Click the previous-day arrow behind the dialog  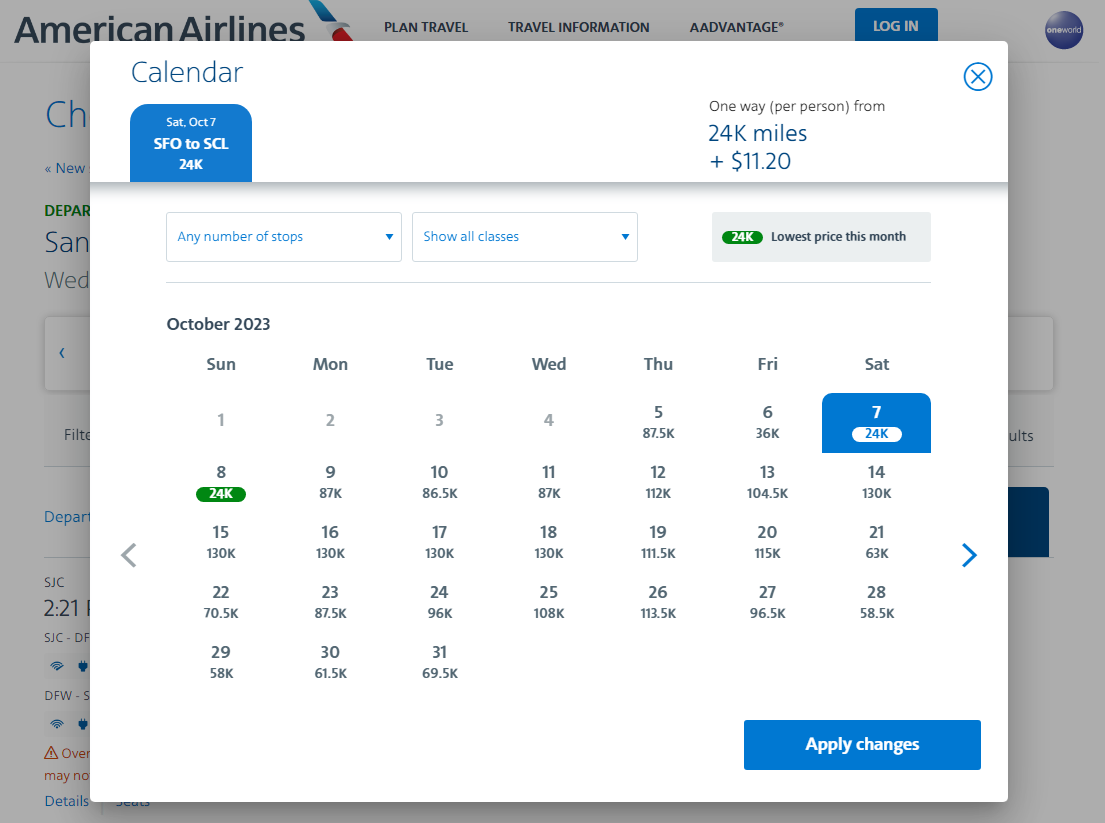(62, 352)
